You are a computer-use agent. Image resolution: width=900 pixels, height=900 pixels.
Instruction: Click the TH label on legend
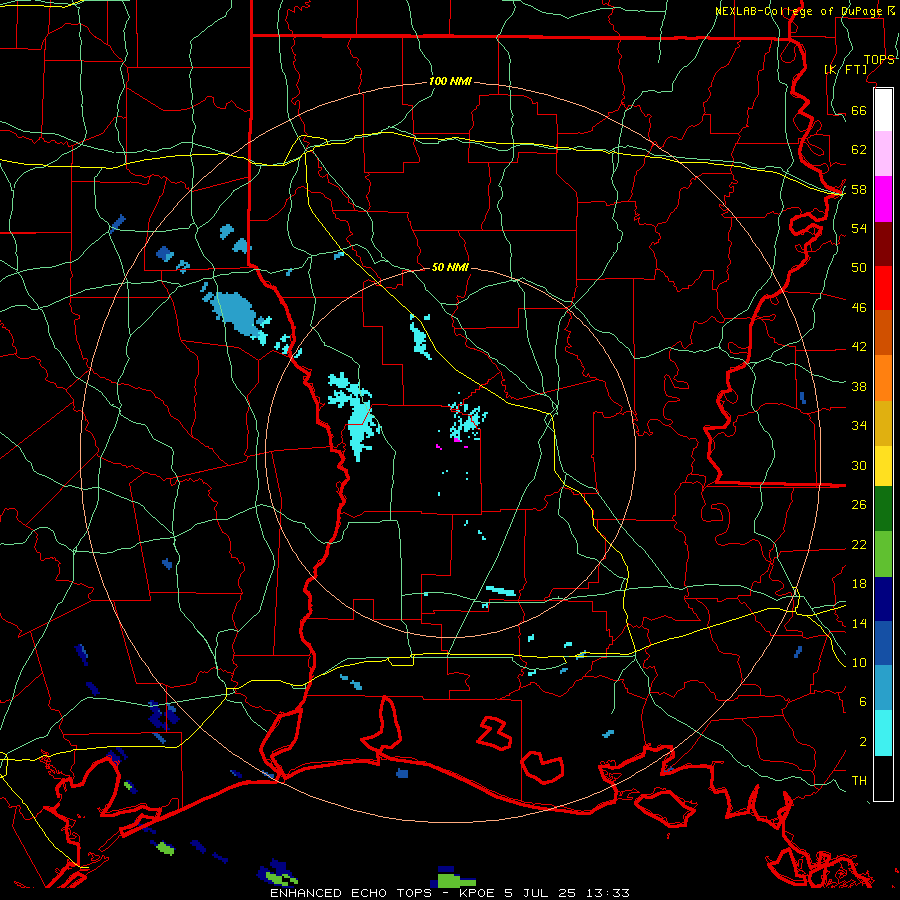coord(859,780)
